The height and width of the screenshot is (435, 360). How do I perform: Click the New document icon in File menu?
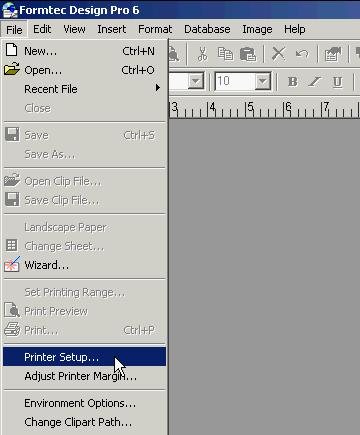[12, 50]
